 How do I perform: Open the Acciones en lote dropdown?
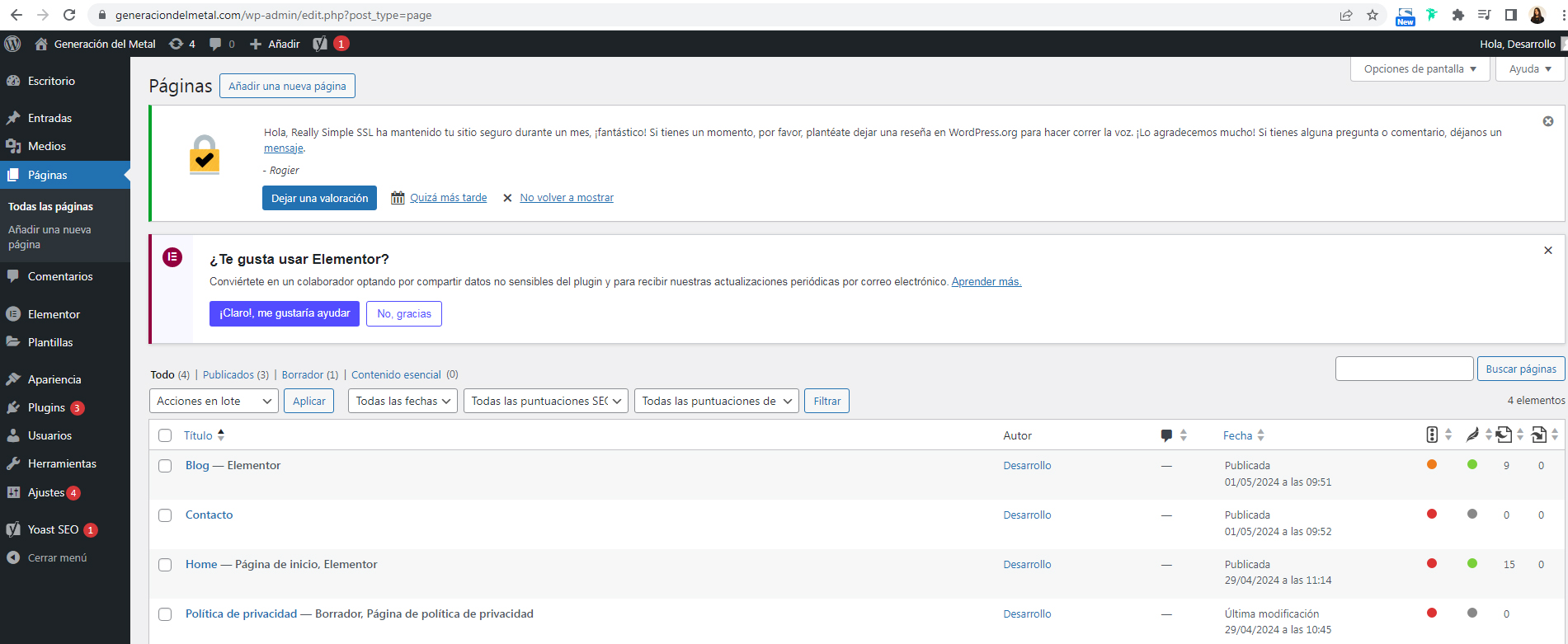pyautogui.click(x=213, y=401)
